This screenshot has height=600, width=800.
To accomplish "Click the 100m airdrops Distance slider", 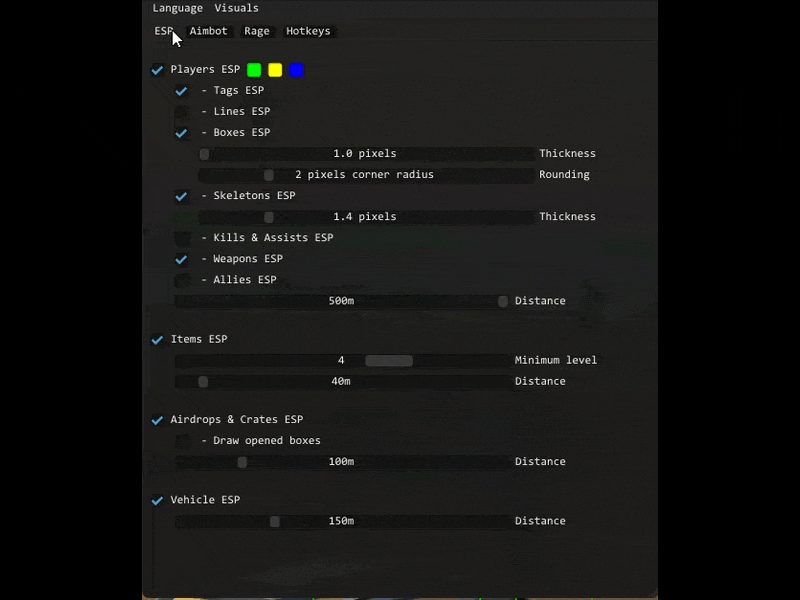I will pyautogui.click(x=342, y=462).
